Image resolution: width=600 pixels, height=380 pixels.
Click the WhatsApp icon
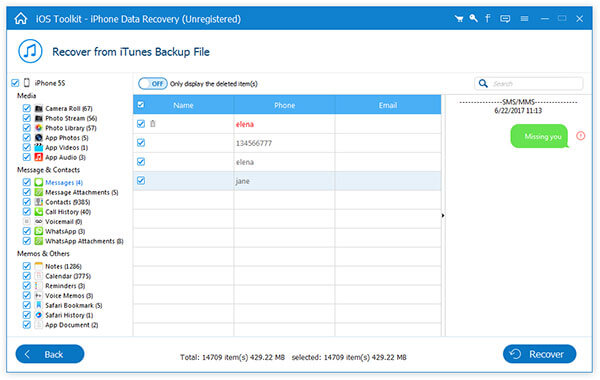pyautogui.click(x=39, y=231)
